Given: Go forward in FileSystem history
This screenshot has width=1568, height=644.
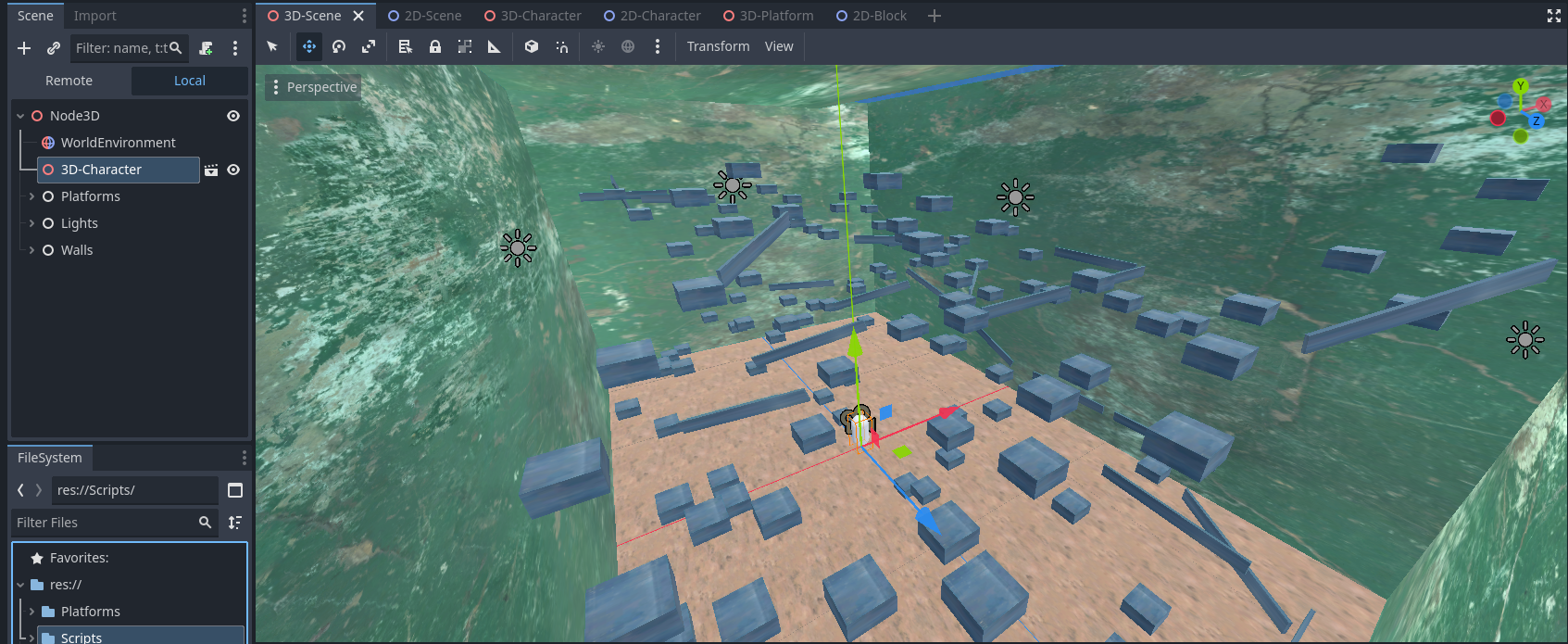Looking at the screenshot, I should (x=38, y=490).
